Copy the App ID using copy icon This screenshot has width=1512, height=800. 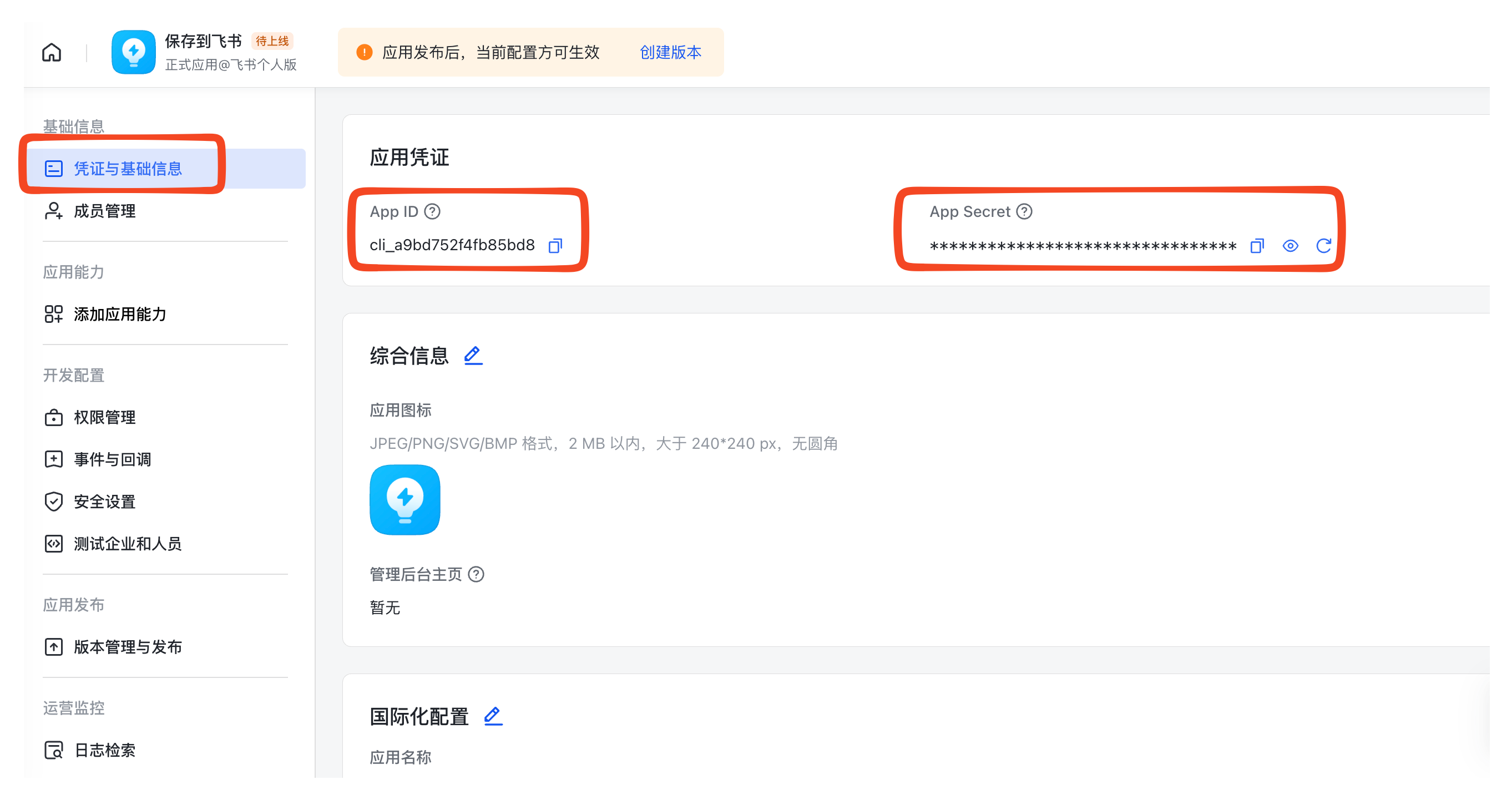[555, 246]
